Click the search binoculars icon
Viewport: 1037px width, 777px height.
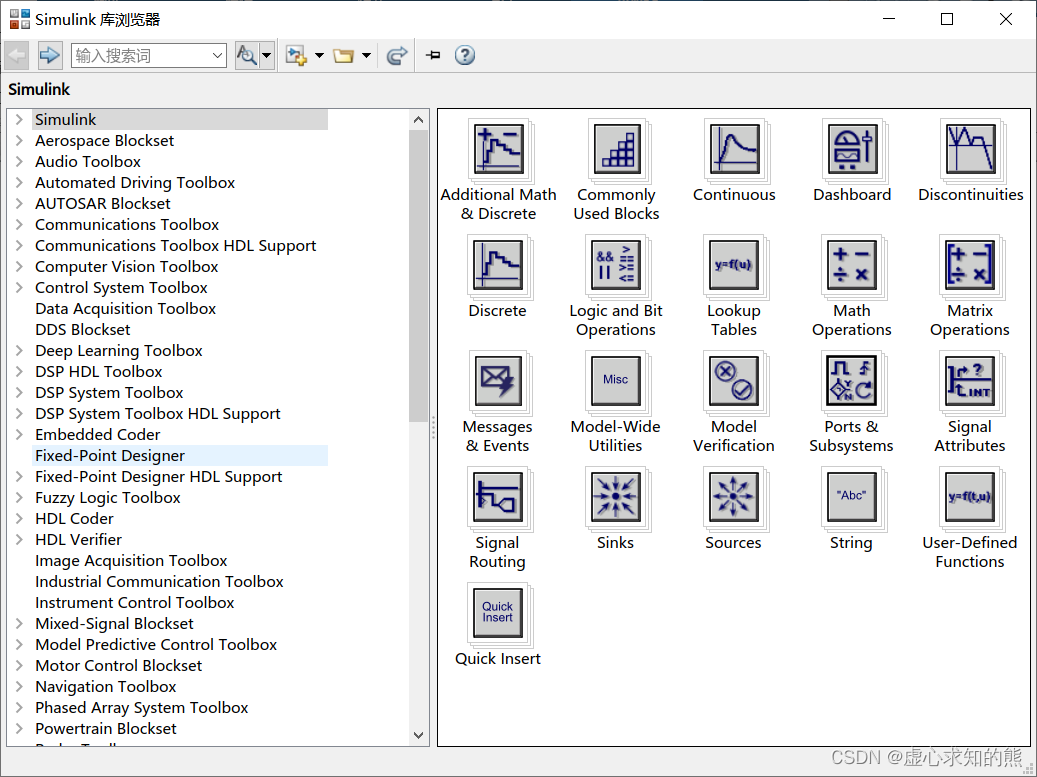(247, 56)
